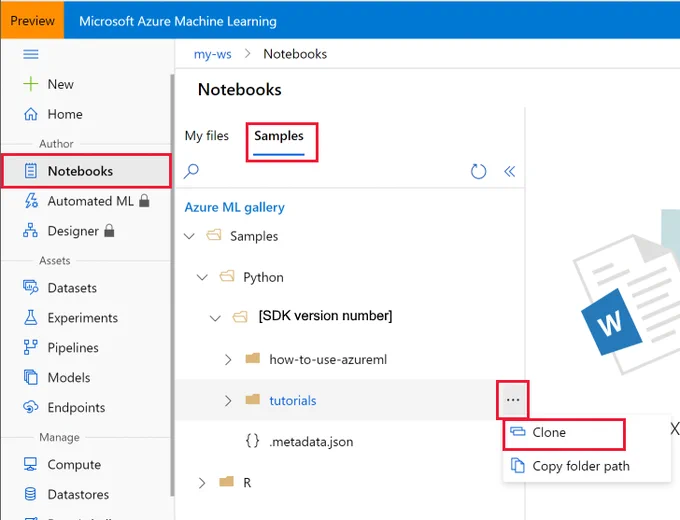680x520 pixels.
Task: Select the Samples tab
Action: click(279, 136)
